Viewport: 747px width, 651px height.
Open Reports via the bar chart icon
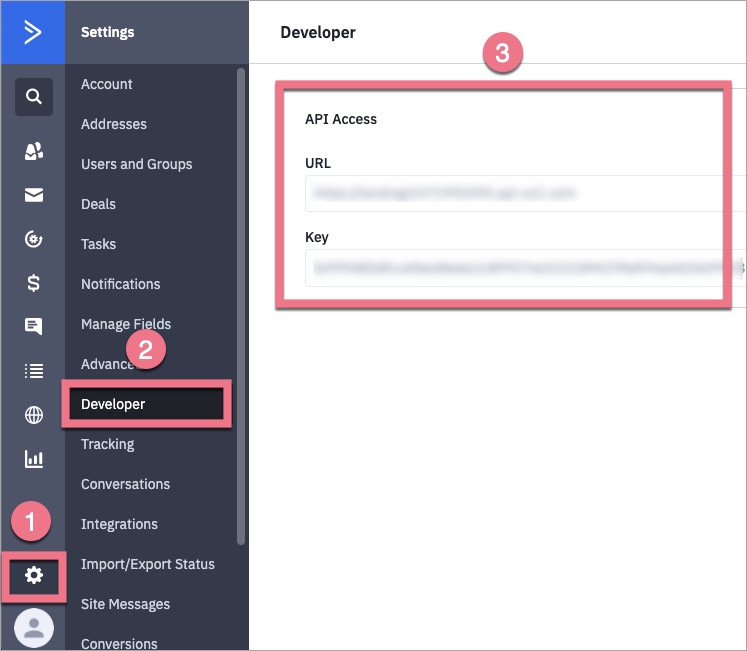tap(33, 459)
